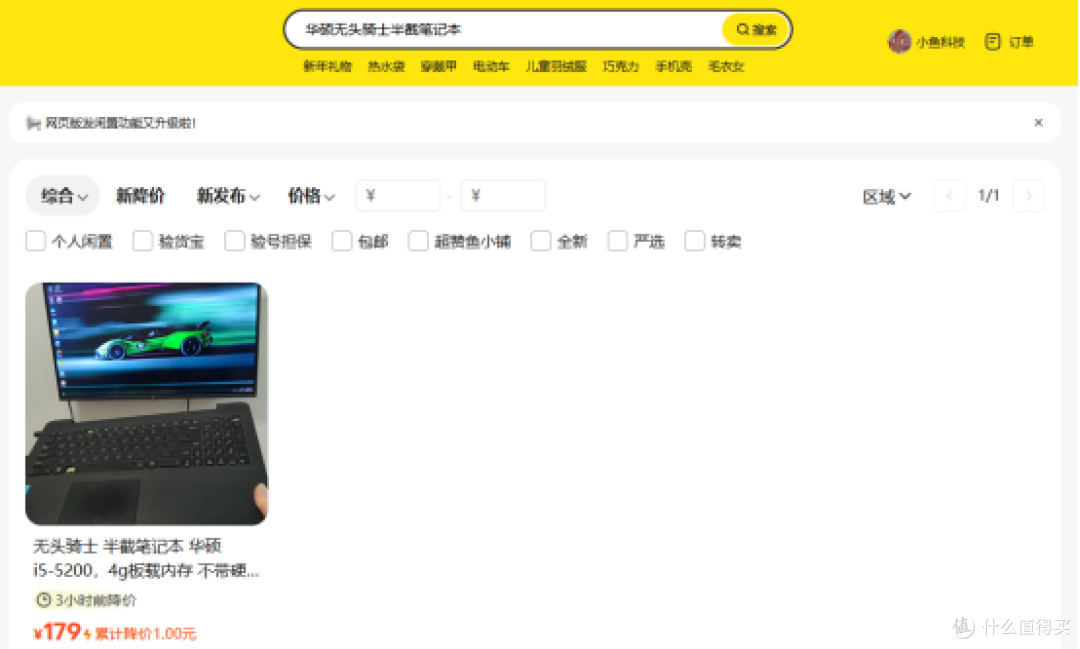
Task: Tick the 转卖 checkbox
Action: tap(694, 241)
